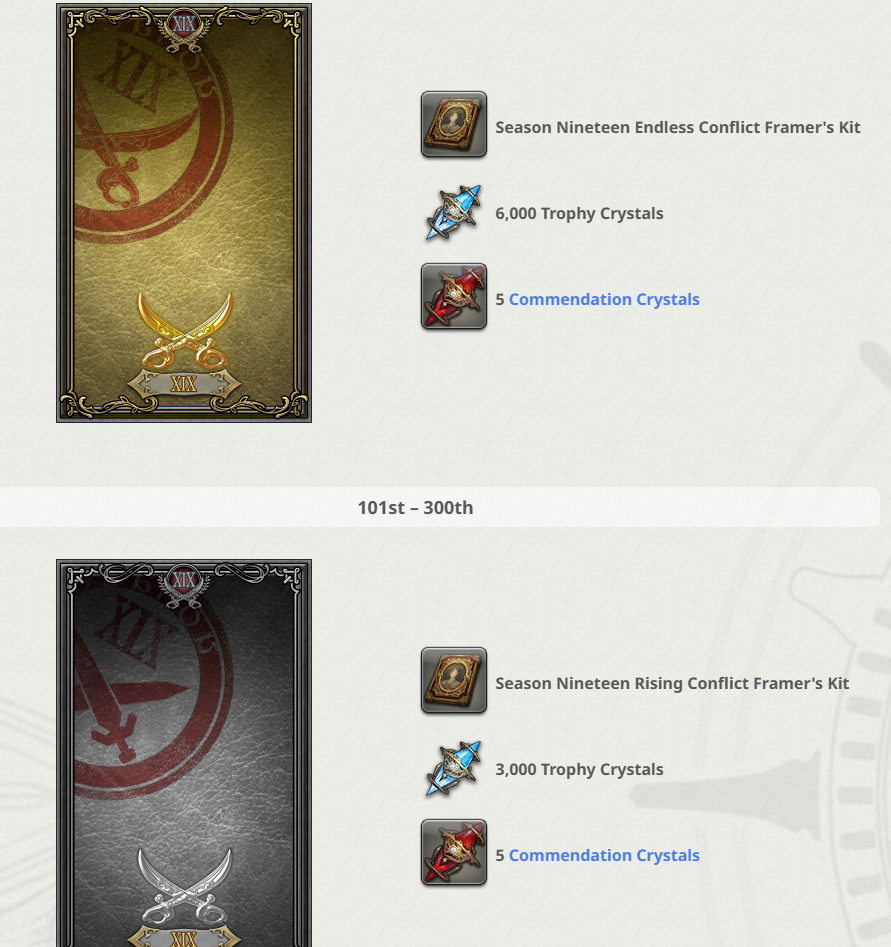Viewport: 891px width, 947px height.
Task: Click the 6,000 Trophy Crystals blue crystal icon
Action: point(454,213)
